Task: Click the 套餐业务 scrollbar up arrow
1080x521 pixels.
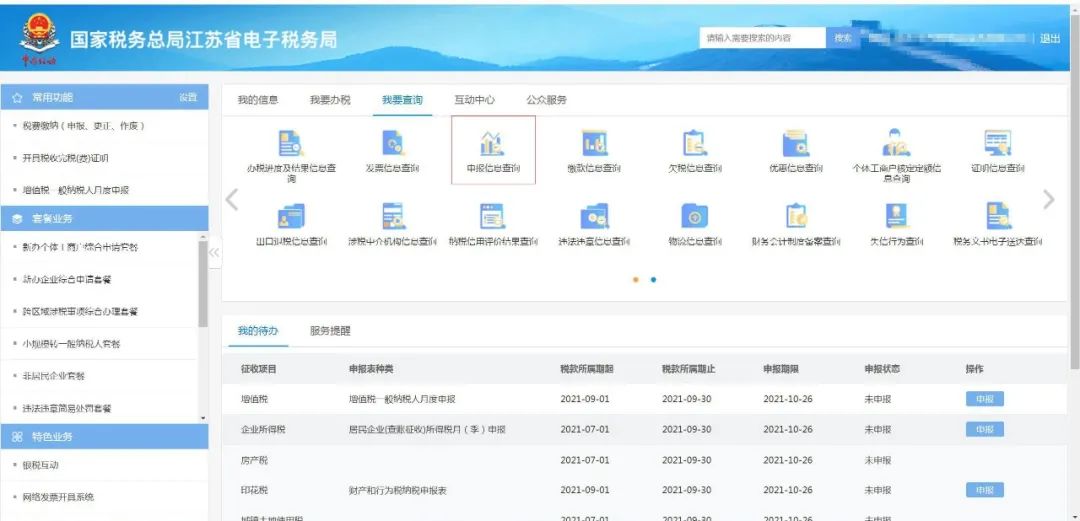Action: click(202, 237)
